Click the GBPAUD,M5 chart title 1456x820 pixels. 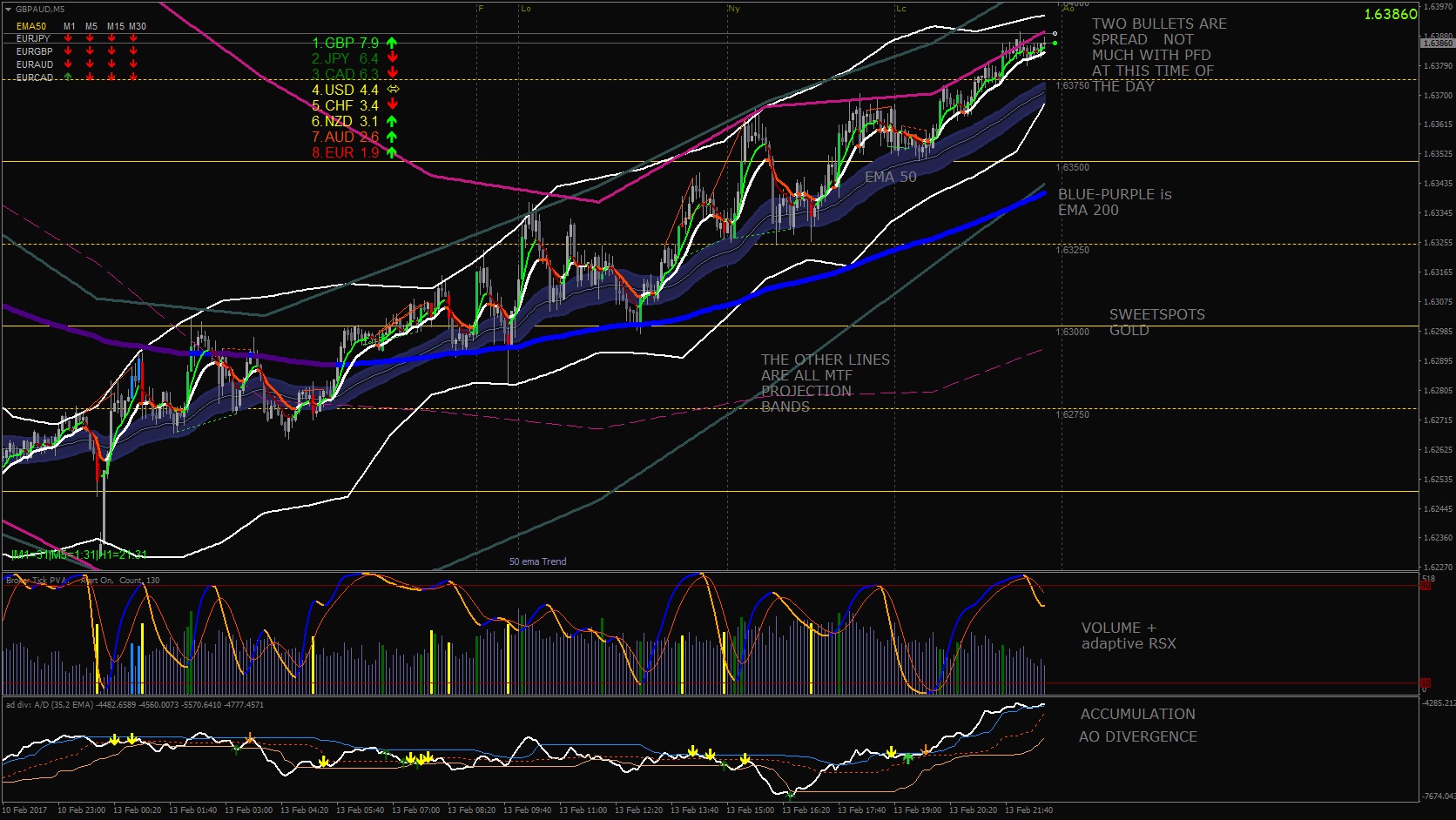40,10
